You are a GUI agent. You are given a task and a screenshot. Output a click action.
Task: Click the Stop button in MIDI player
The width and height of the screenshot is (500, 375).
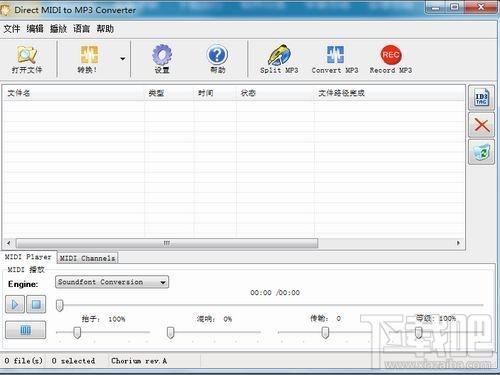[x=36, y=304]
